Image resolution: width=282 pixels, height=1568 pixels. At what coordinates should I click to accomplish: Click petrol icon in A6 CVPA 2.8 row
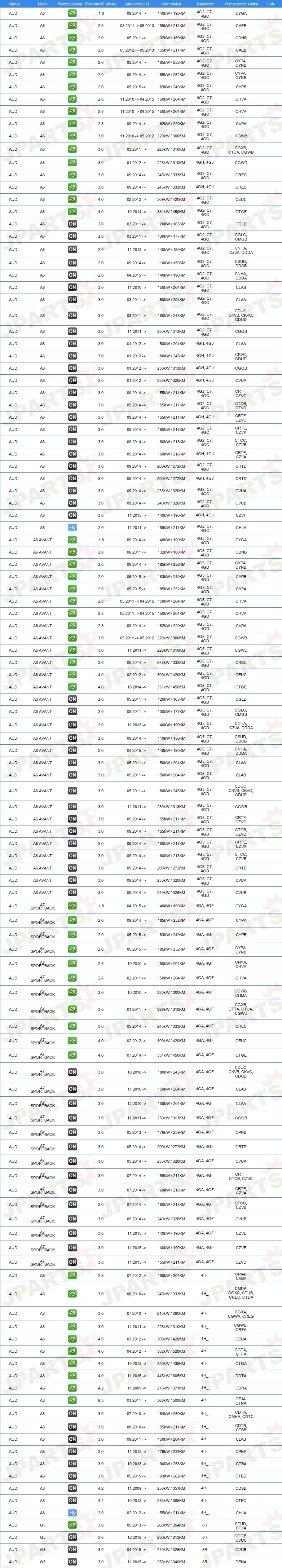coord(72,124)
